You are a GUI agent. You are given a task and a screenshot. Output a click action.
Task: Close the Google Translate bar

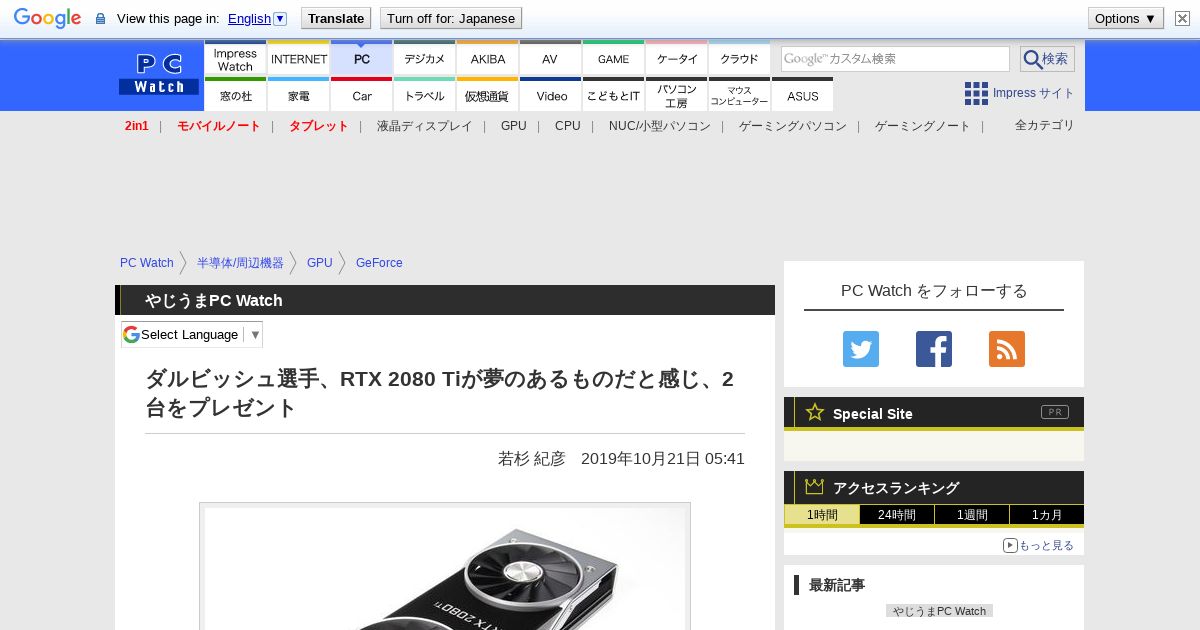(1182, 18)
